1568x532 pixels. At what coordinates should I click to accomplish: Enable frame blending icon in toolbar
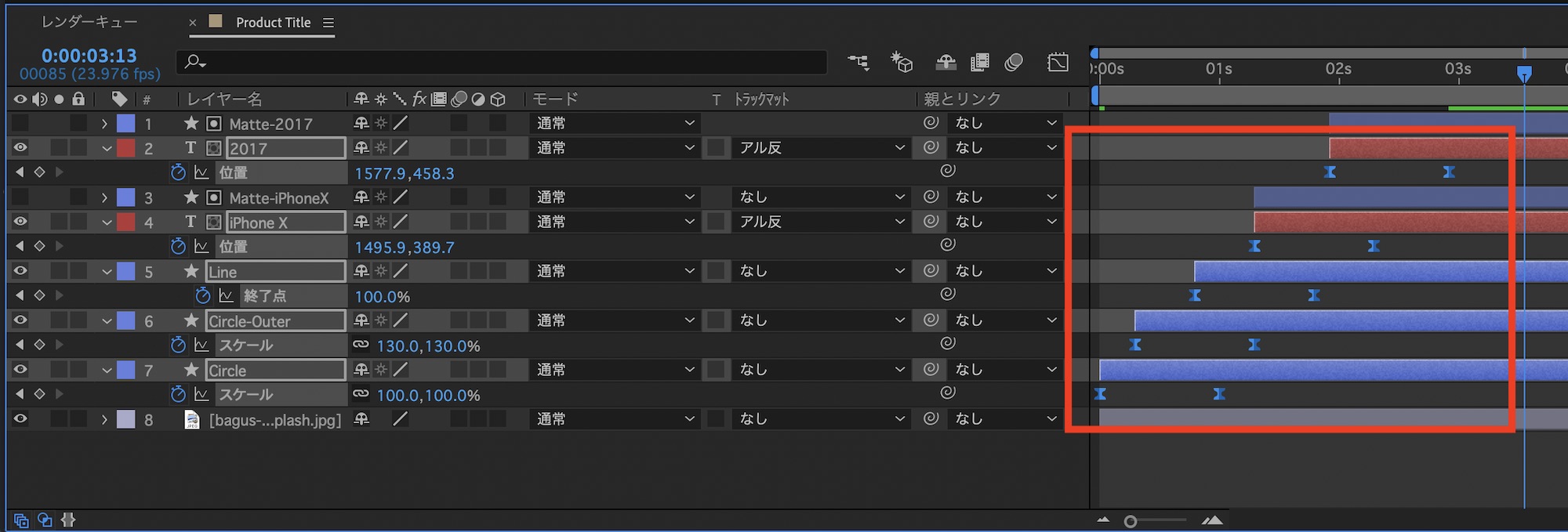tap(979, 62)
